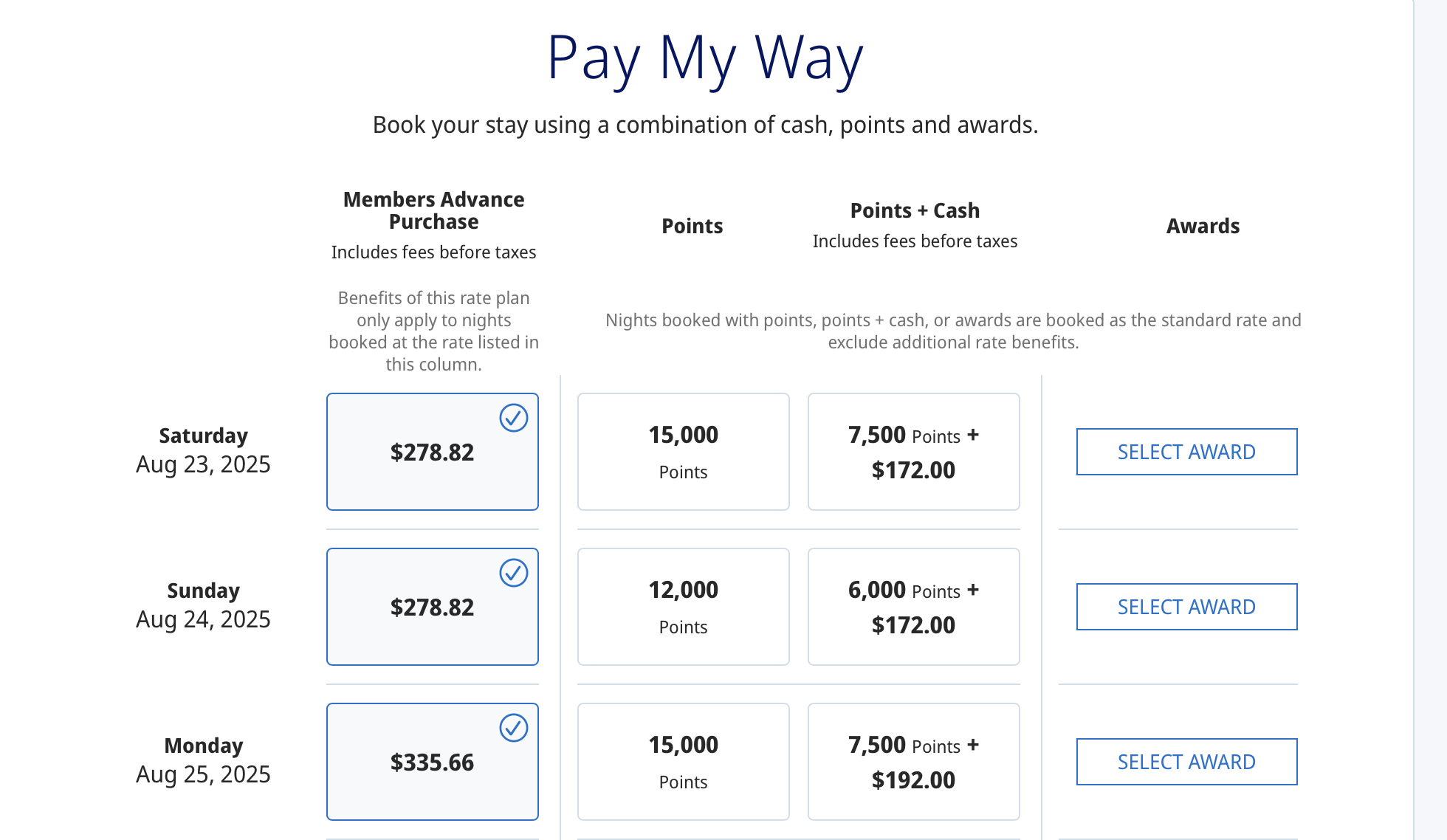Click SELECT AWARD for Monday Aug 25

(1186, 762)
